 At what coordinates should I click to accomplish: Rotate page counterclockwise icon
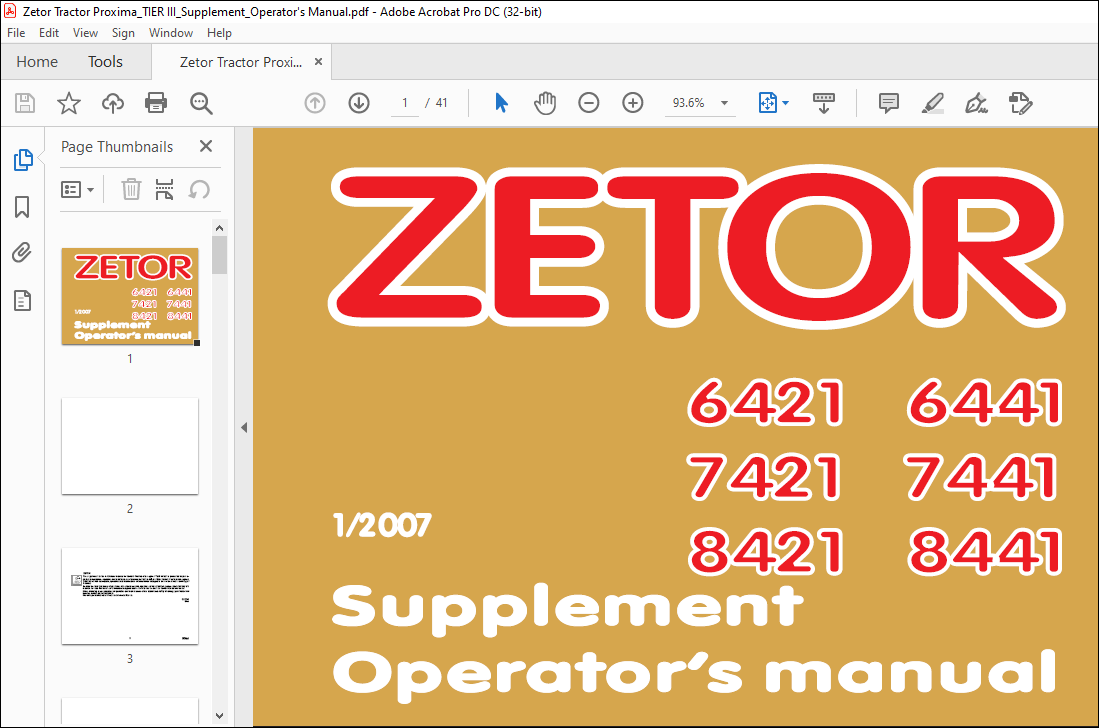pyautogui.click(x=199, y=189)
